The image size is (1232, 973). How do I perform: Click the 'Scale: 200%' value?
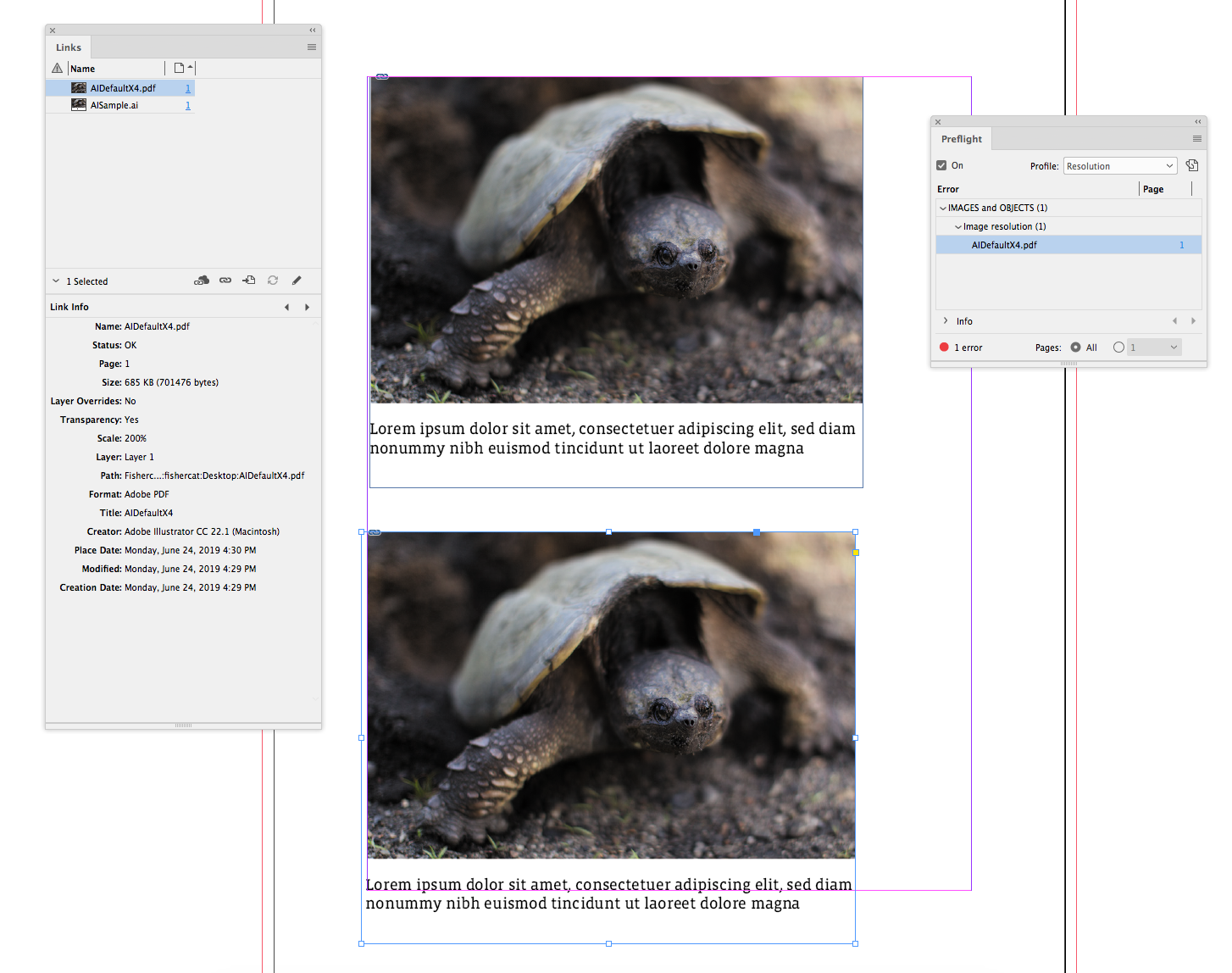tap(136, 438)
